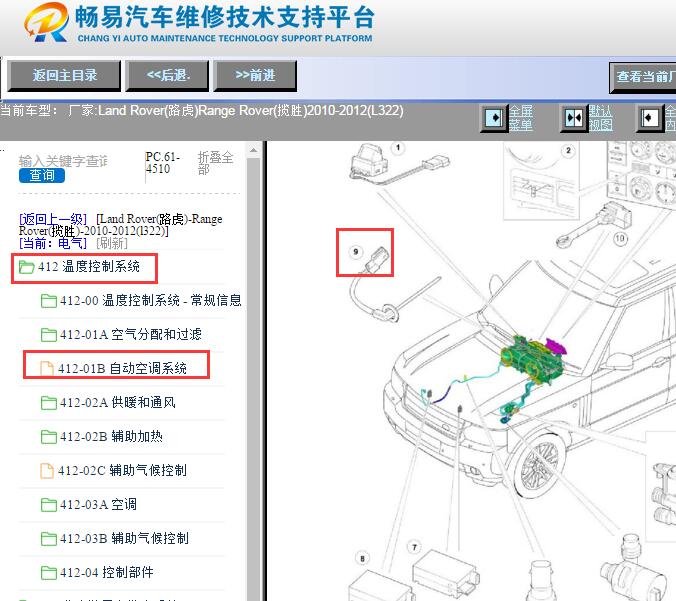676x601 pixels.
Task: Open 412-00 温度控制系统 - 常规信息
Action: coord(151,300)
